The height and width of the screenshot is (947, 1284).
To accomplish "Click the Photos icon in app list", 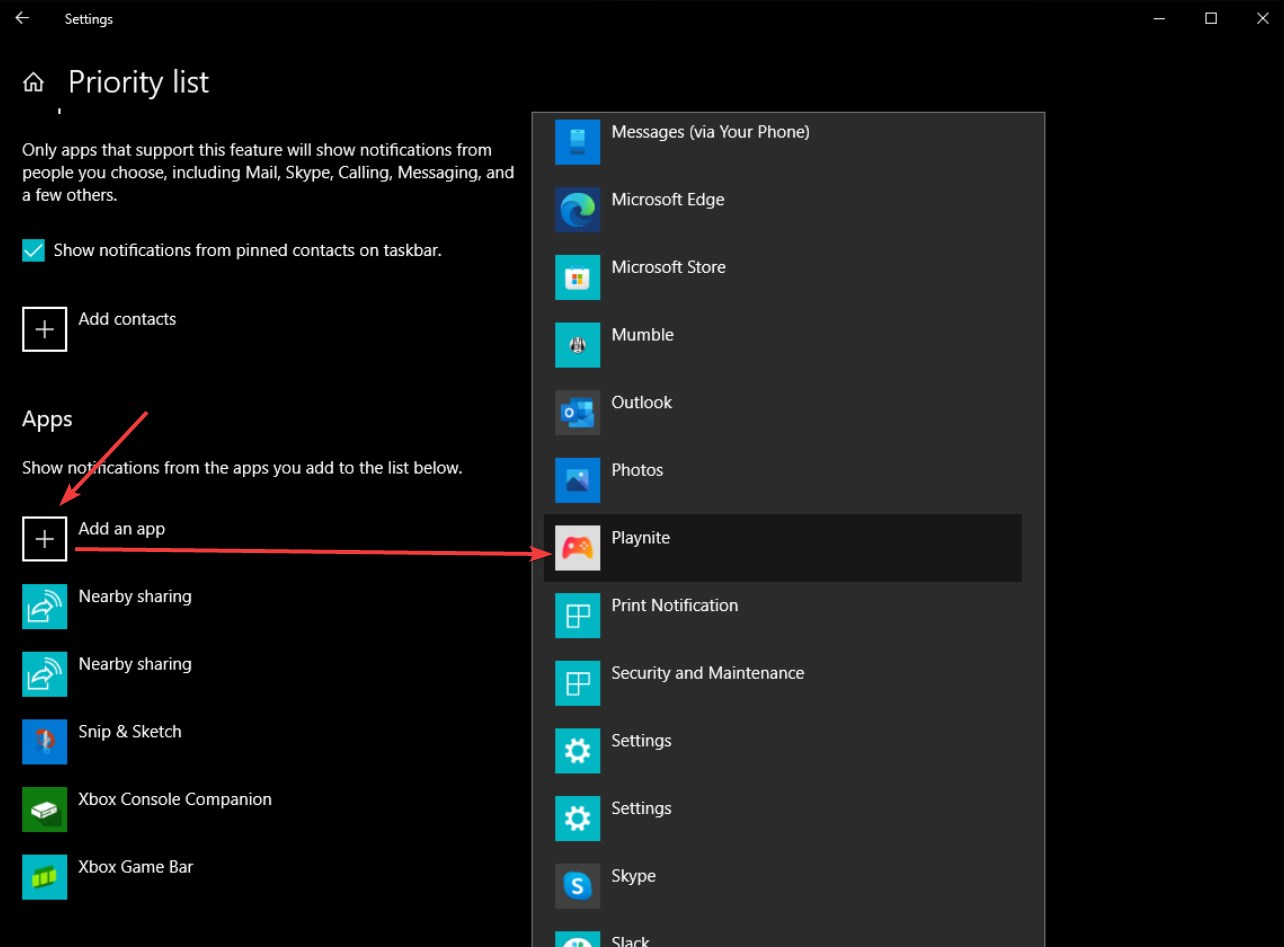I will (578, 480).
